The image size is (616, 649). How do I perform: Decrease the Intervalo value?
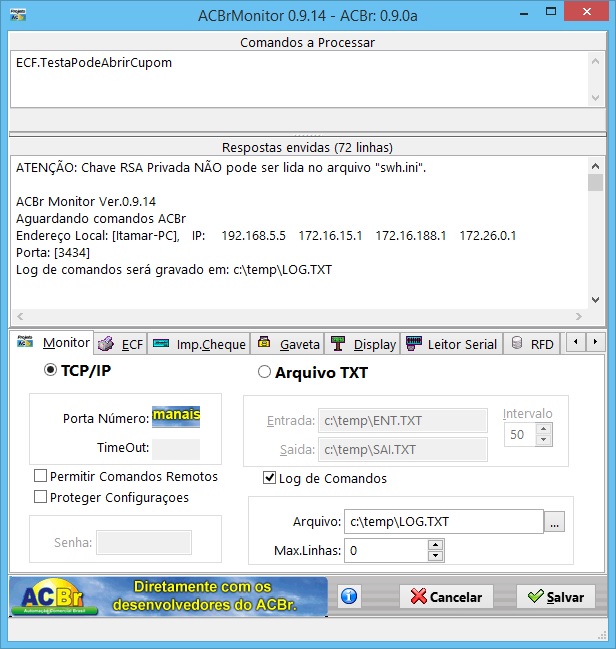544,440
